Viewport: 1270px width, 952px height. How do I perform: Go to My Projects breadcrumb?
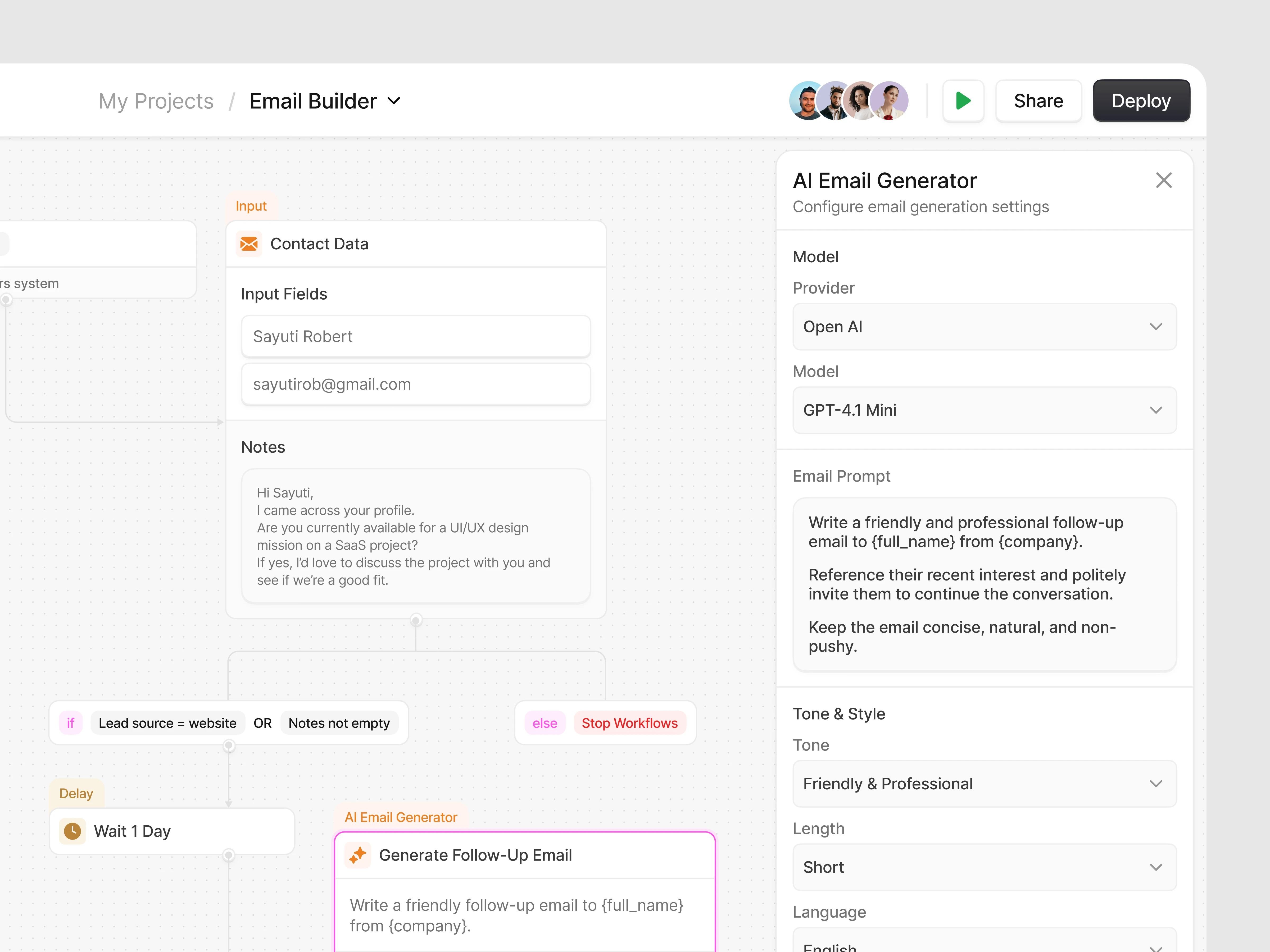156,102
